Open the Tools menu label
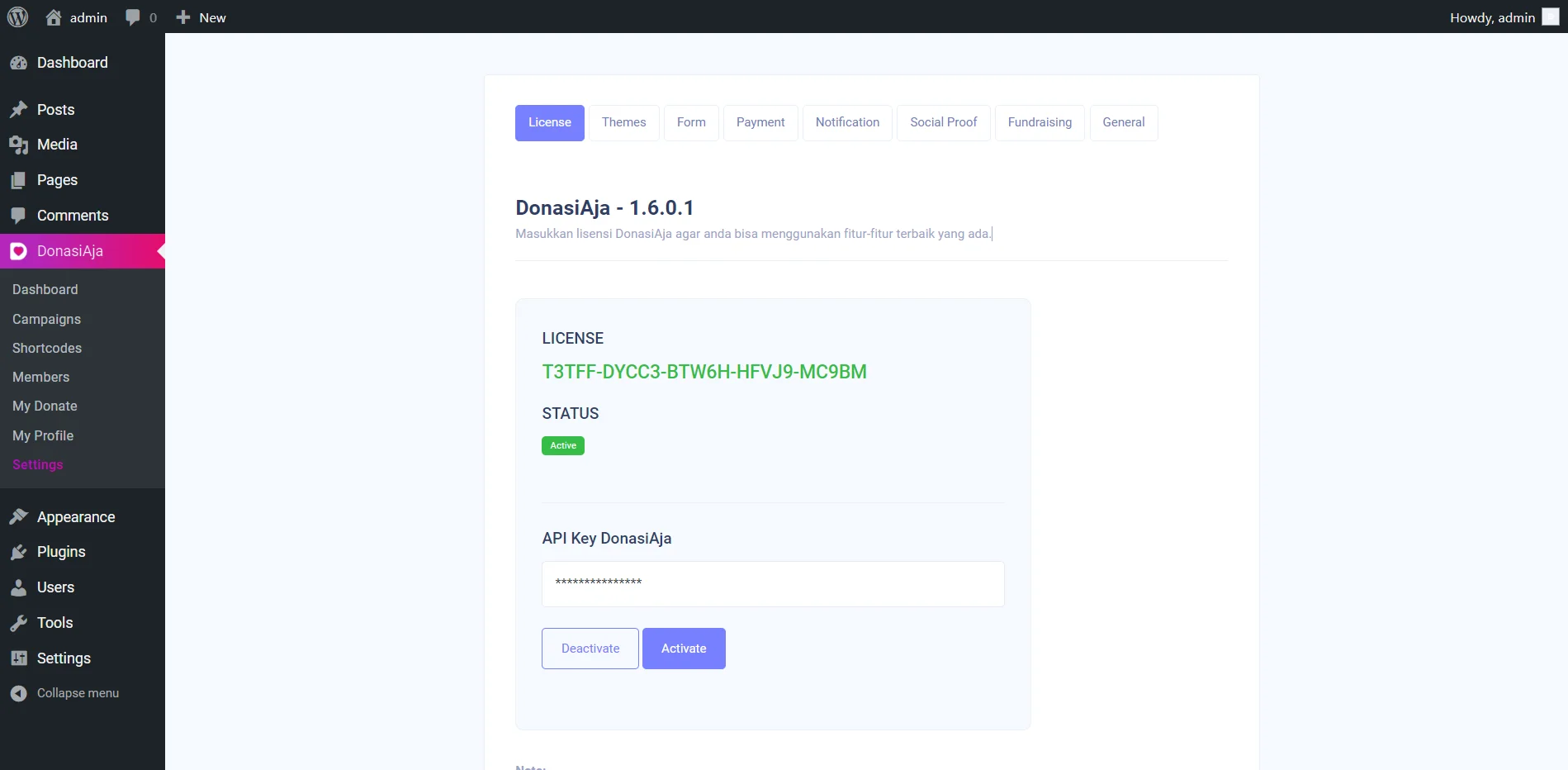Image resolution: width=1568 pixels, height=770 pixels. point(54,623)
